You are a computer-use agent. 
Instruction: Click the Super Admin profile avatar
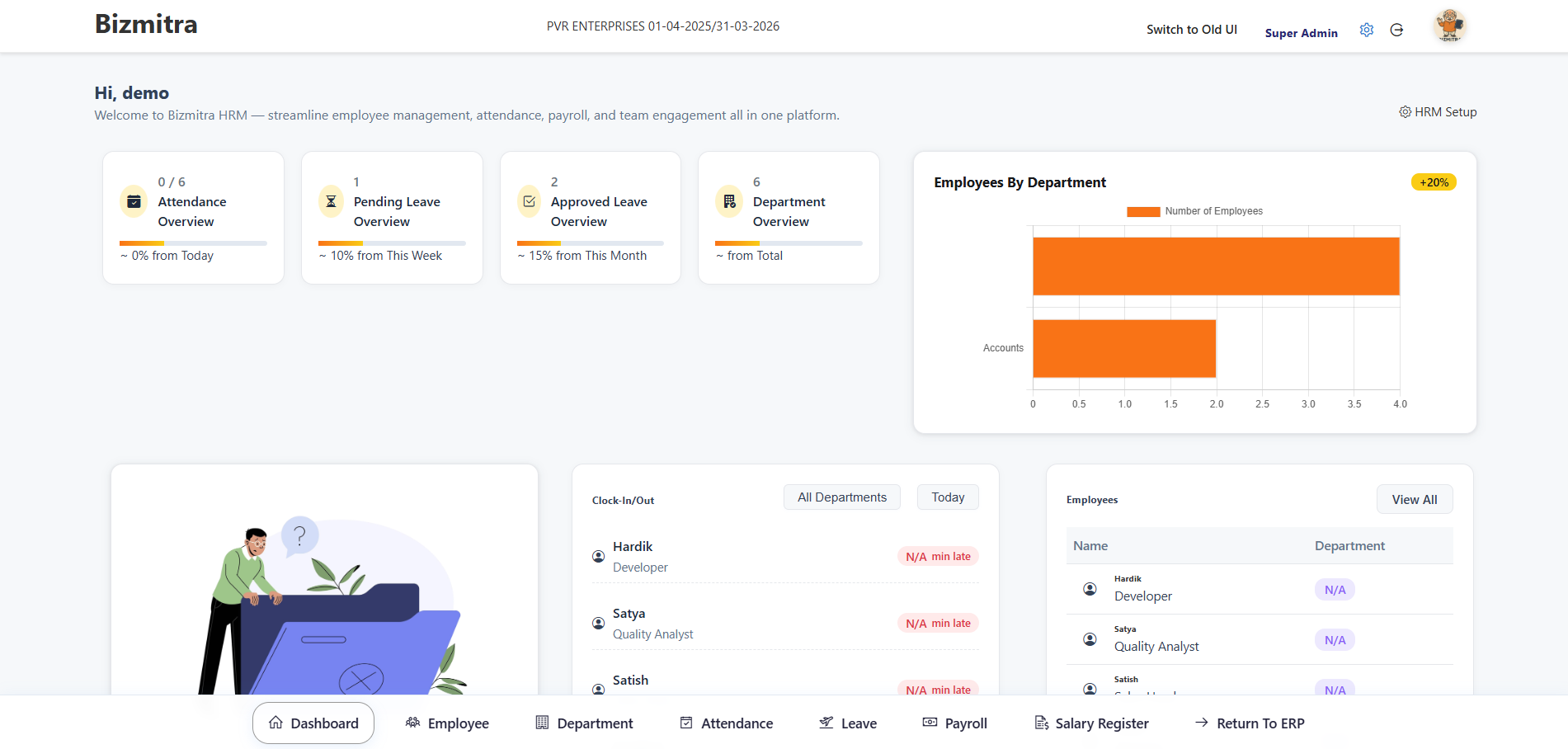pos(1449,26)
